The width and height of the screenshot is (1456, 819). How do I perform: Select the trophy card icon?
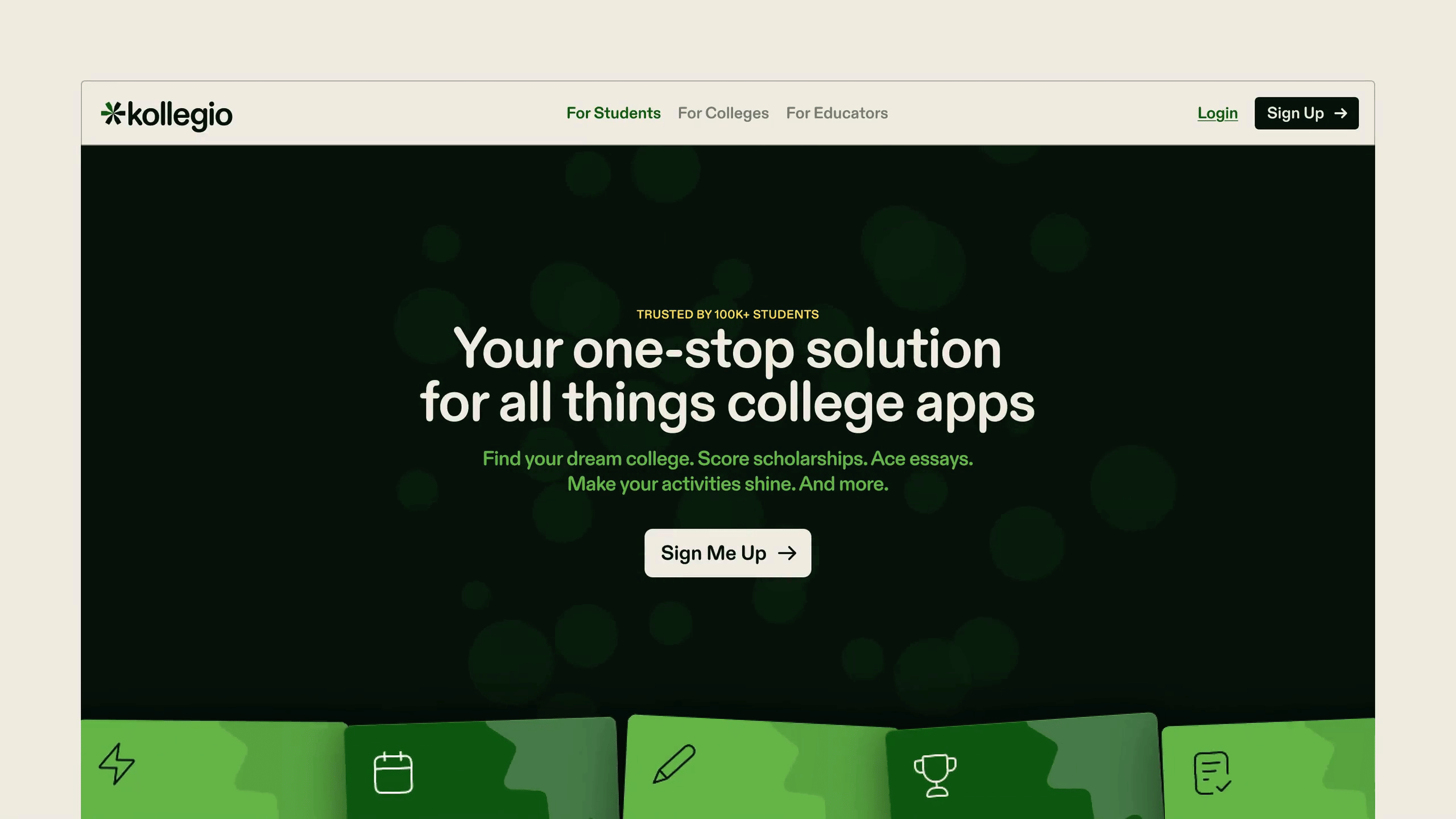coord(935,776)
